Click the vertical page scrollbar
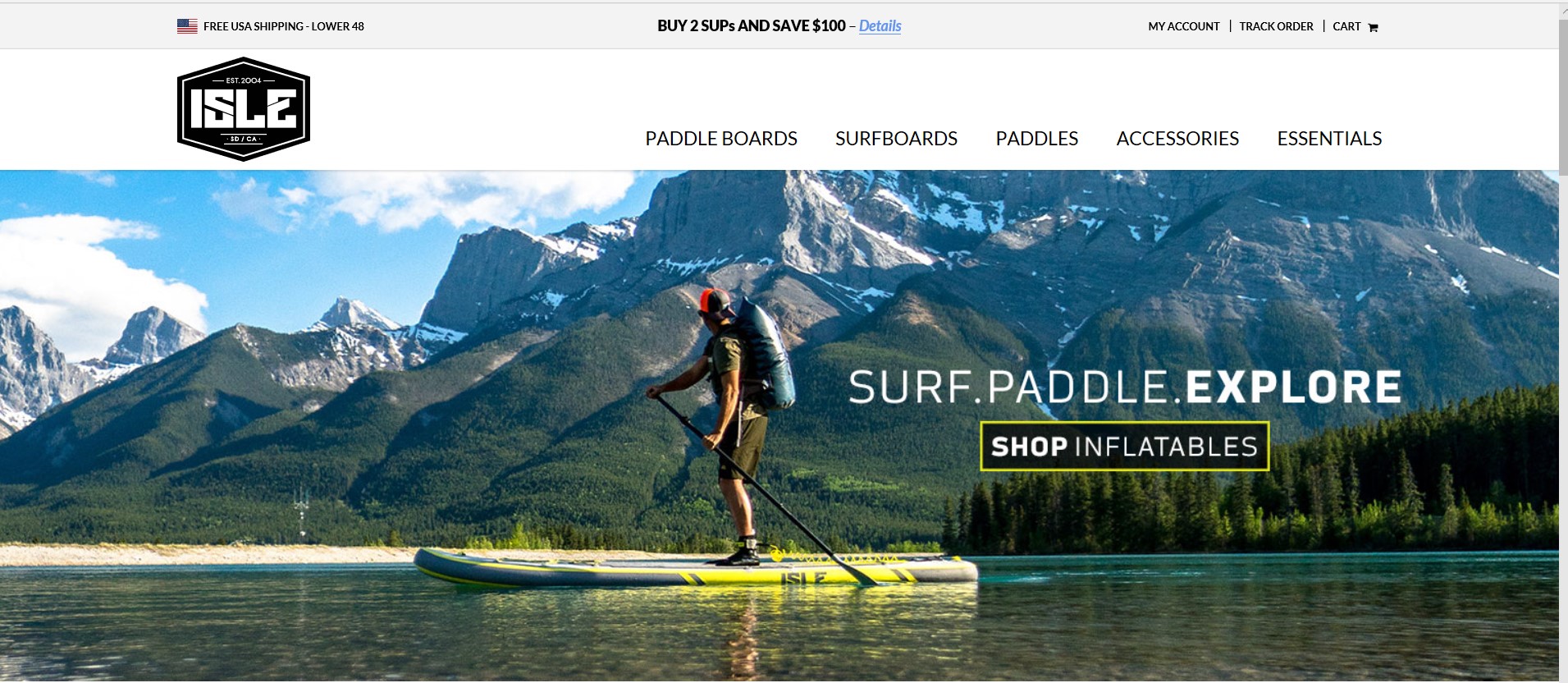Image resolution: width=1568 pixels, height=683 pixels. click(1563, 341)
